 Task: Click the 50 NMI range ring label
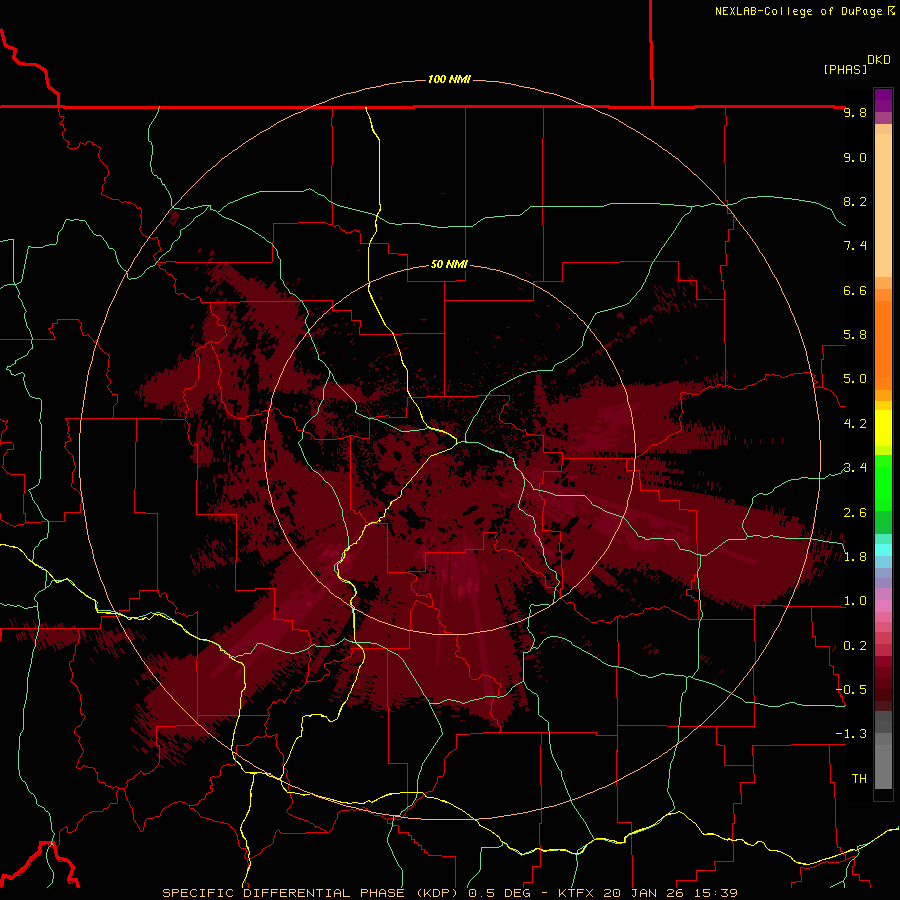pos(449,264)
